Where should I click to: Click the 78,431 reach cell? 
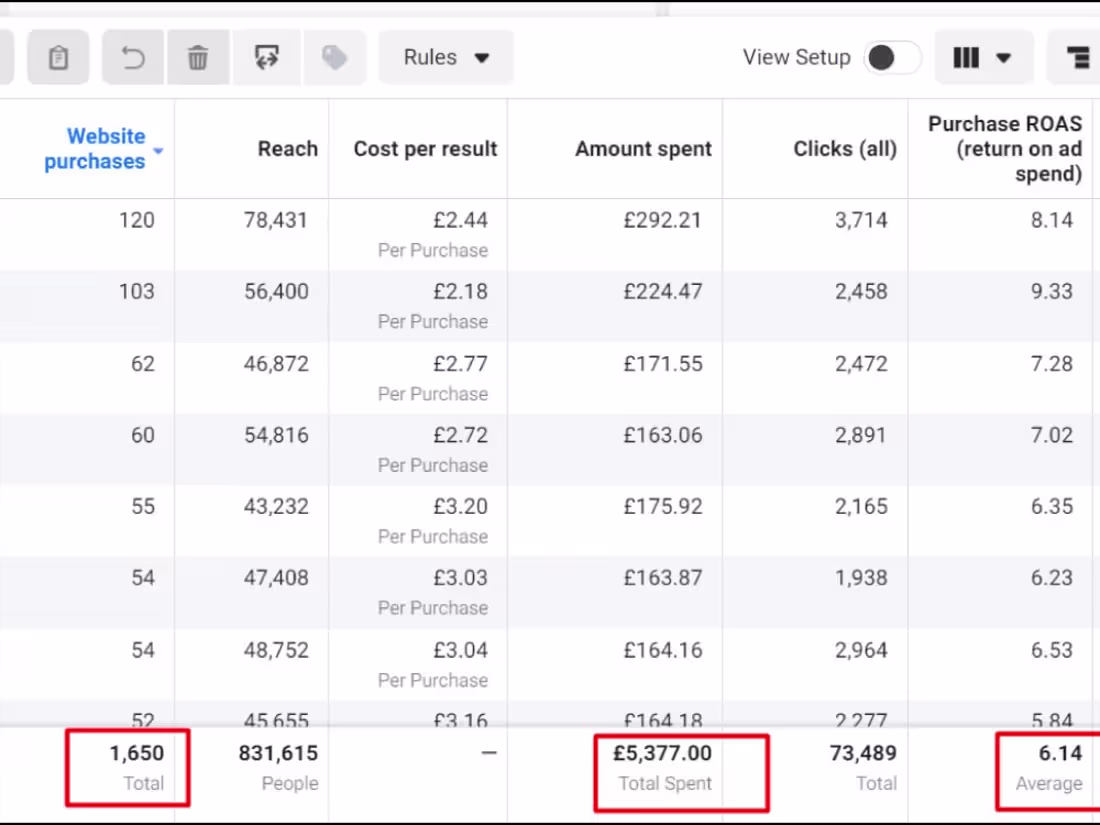coord(276,220)
